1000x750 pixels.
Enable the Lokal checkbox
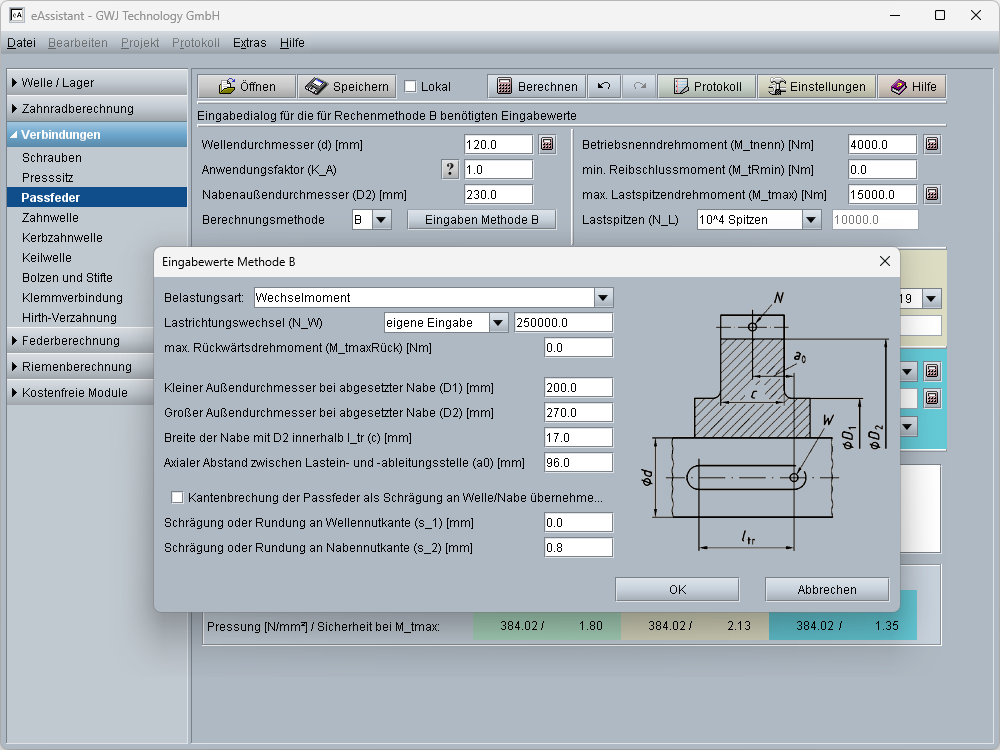[x=410, y=87]
